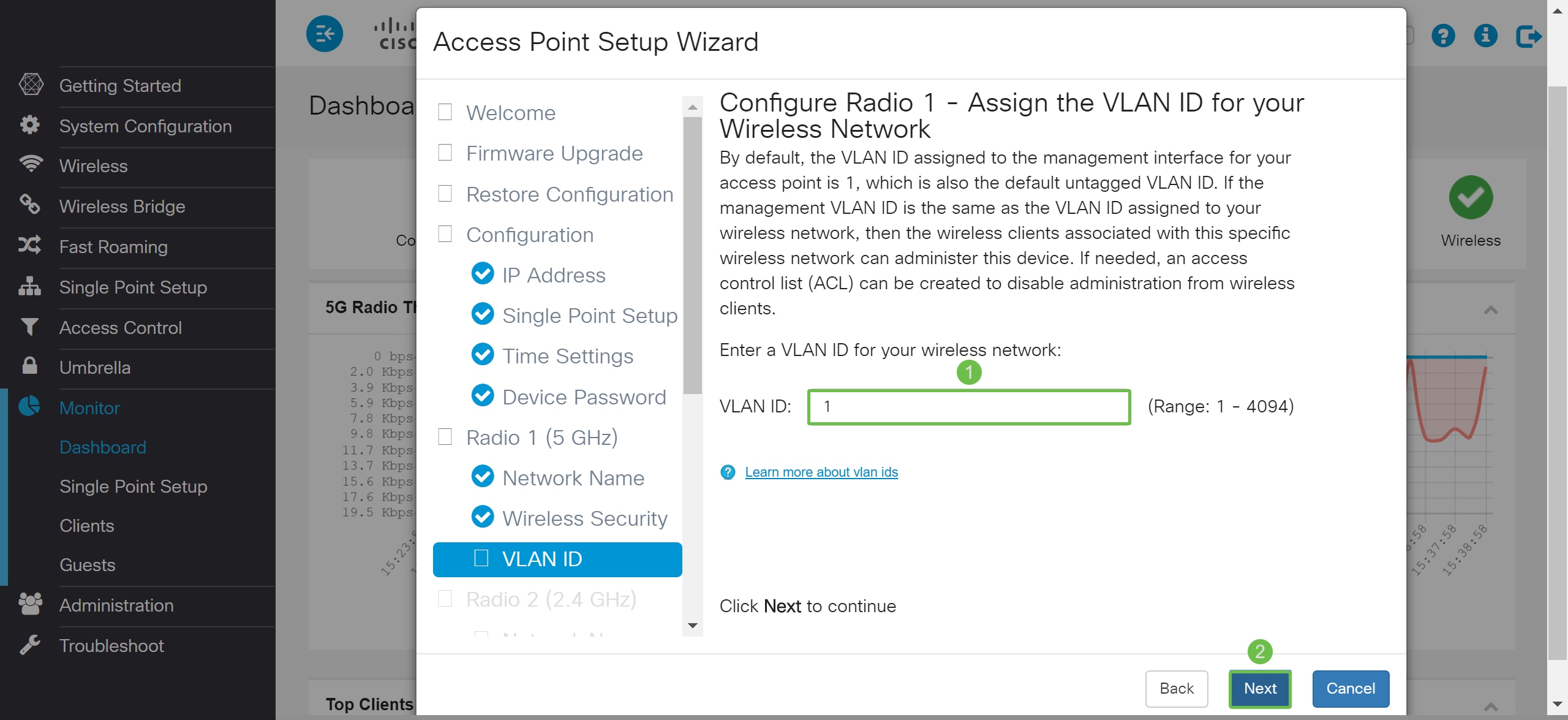Image resolution: width=1568 pixels, height=720 pixels.
Task: Click the Getting Started globe icon
Action: (31, 85)
